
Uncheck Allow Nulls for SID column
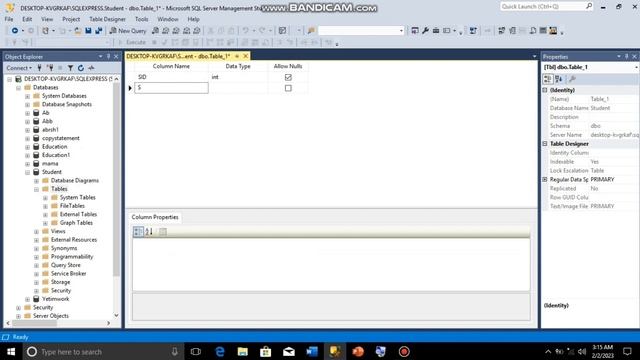(288, 77)
